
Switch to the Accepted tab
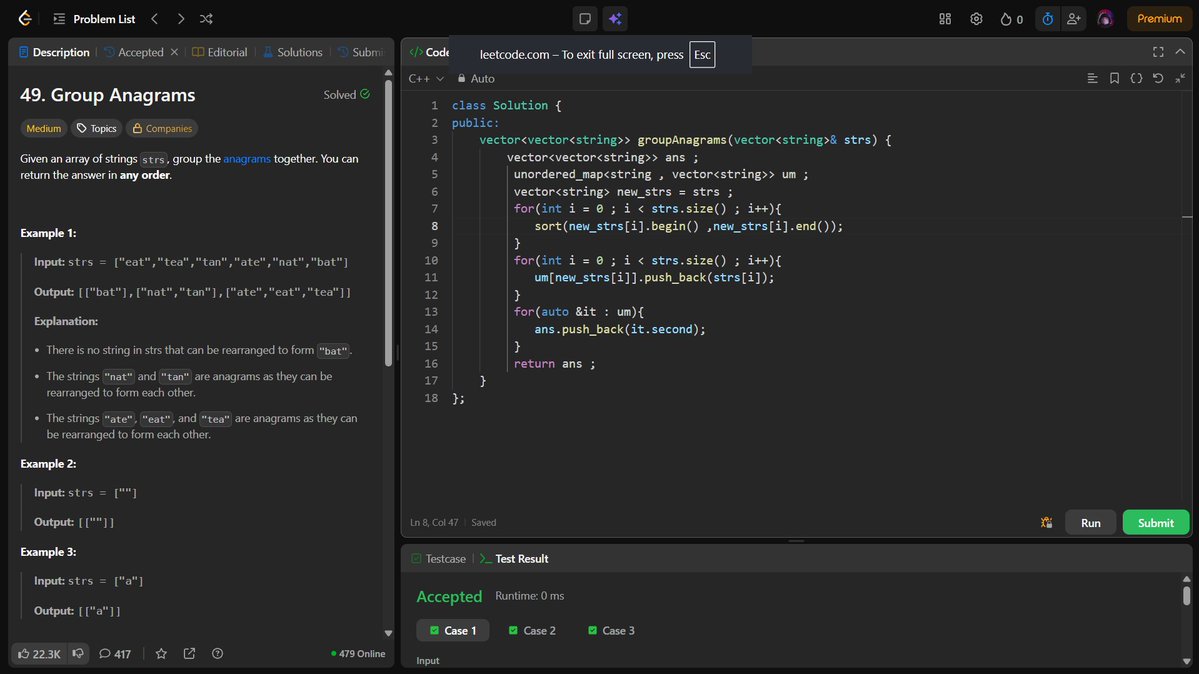pyautogui.click(x=135, y=52)
